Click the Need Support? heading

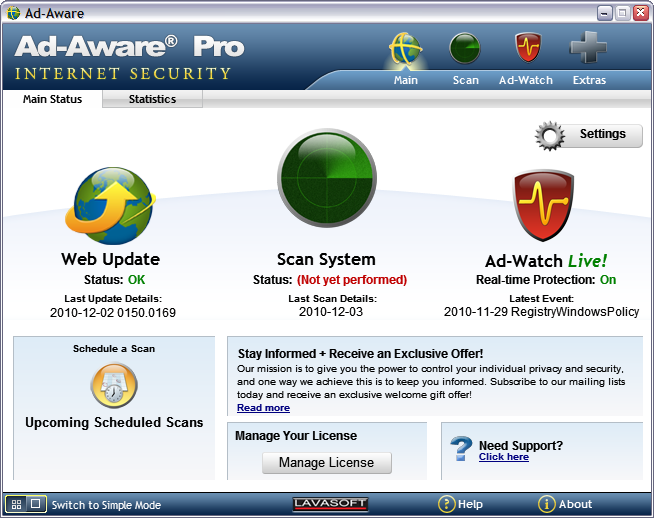pos(521,445)
